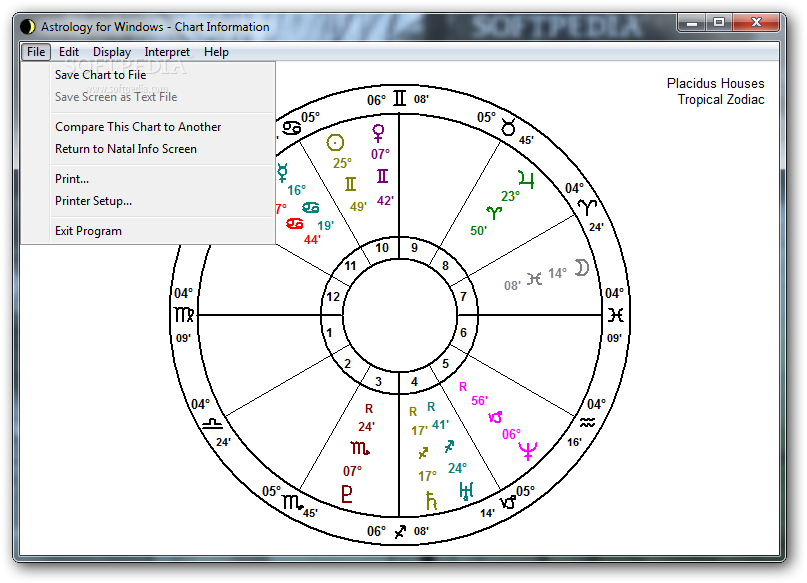Open the Interpret menu
Viewport: 807px width, 583px height.
pyautogui.click(x=167, y=52)
